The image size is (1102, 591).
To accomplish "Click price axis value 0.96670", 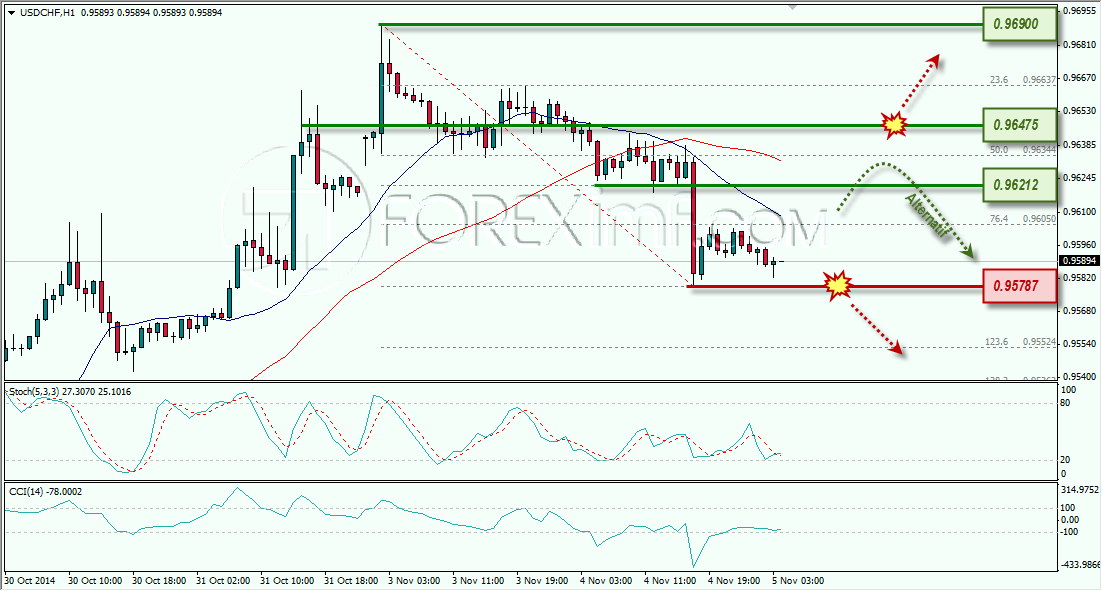I will (1080, 77).
